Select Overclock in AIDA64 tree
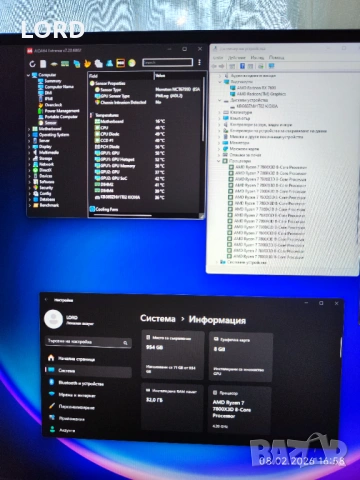Screen dimensions: 360x480 click(x=53, y=105)
